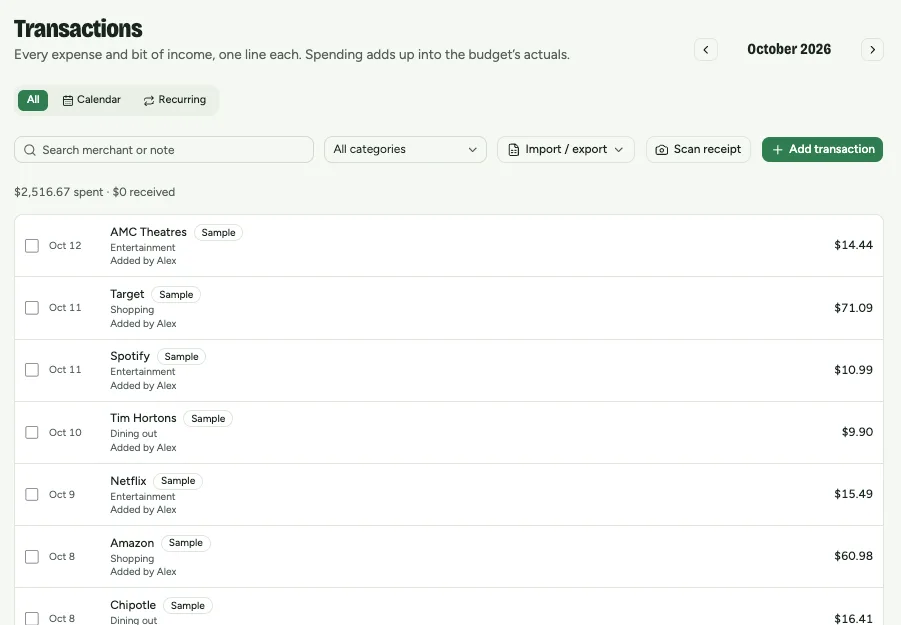
Task: Click the Sample badge next to AMC Theatres
Action: tap(218, 233)
